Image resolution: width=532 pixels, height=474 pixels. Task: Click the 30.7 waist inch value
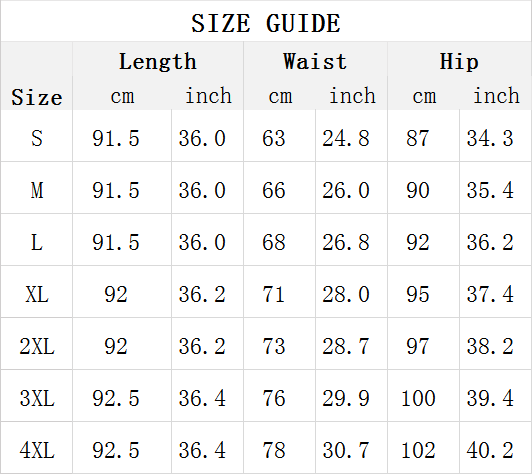(346, 451)
